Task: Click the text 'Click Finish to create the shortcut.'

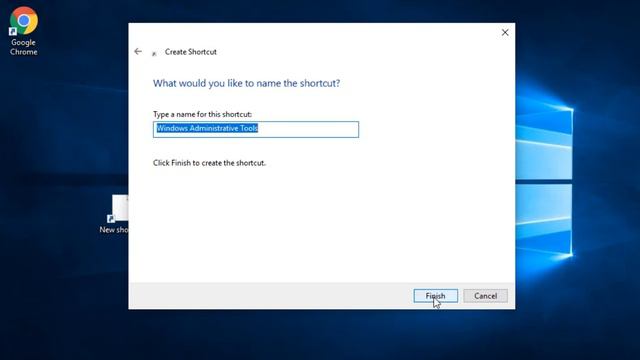Action: [209, 163]
